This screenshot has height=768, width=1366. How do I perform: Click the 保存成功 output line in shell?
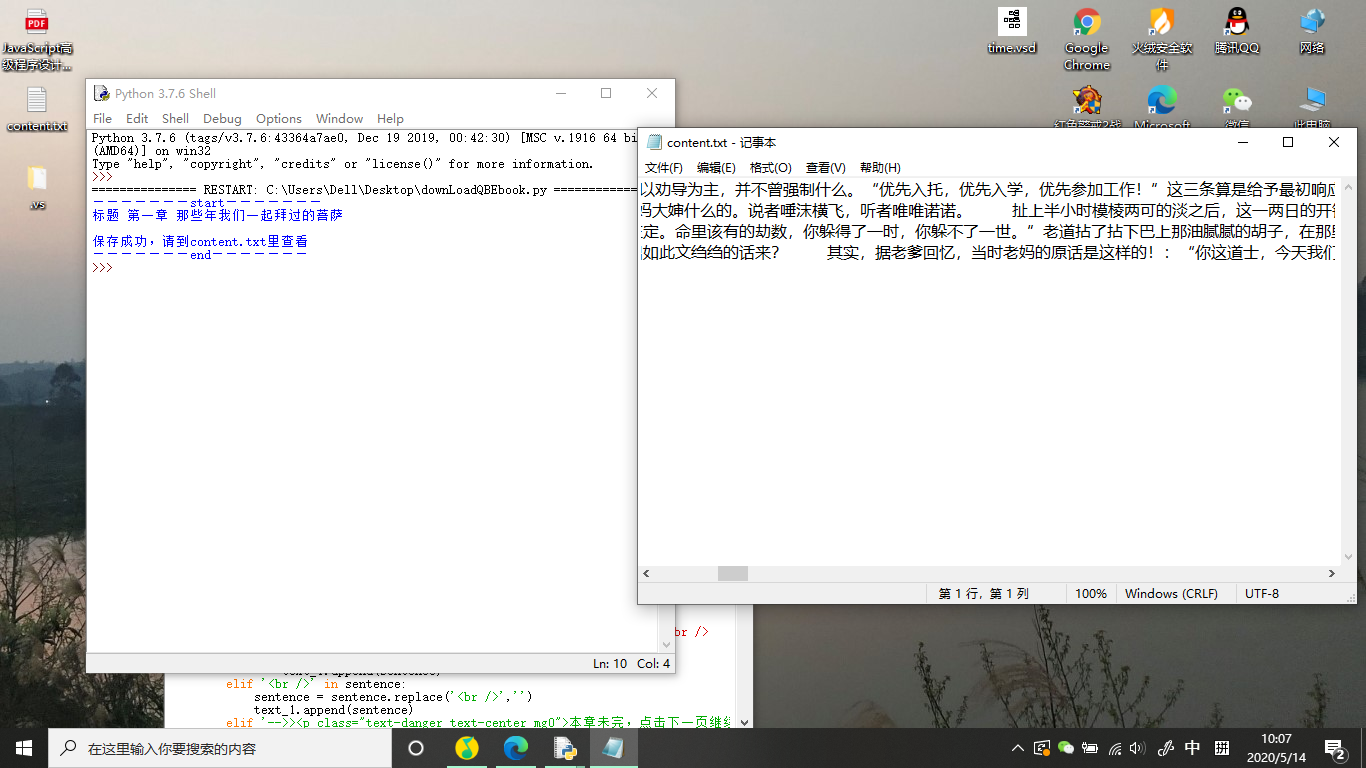click(x=200, y=242)
